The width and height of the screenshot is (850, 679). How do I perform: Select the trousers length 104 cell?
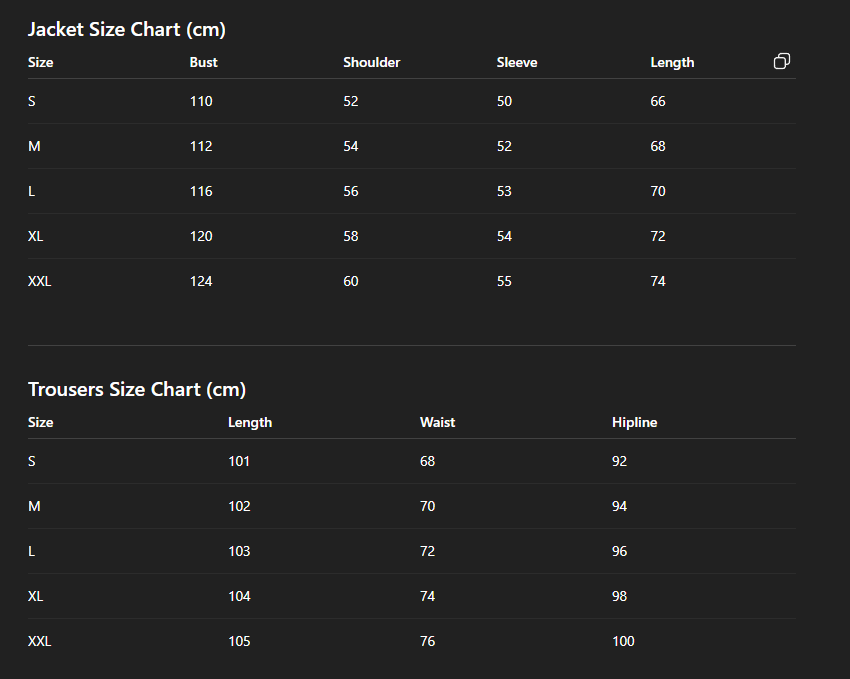[x=239, y=596]
